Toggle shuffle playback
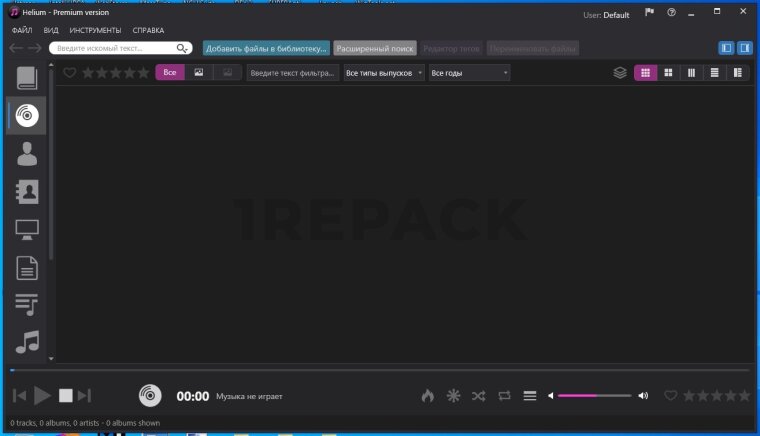The height and width of the screenshot is (436, 760). click(x=479, y=396)
